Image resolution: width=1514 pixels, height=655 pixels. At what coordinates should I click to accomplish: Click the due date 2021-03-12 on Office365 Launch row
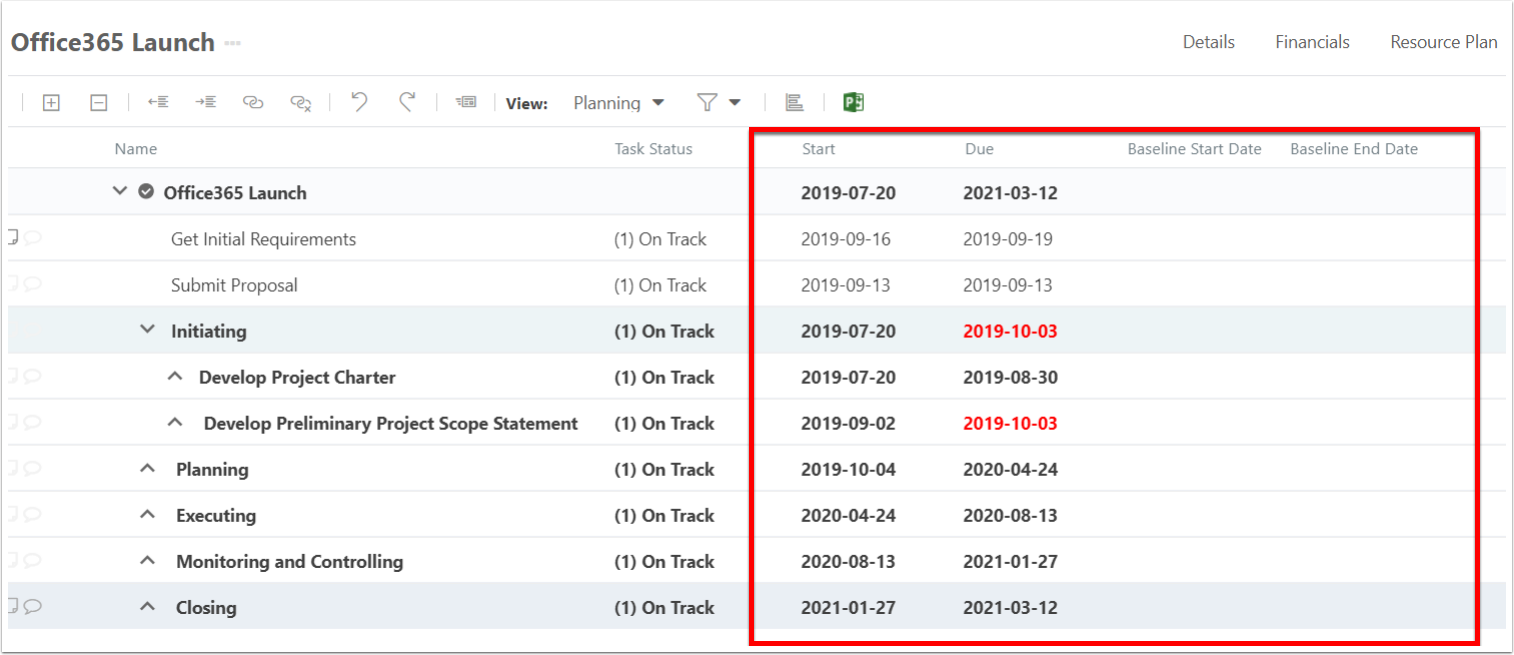tap(1010, 193)
